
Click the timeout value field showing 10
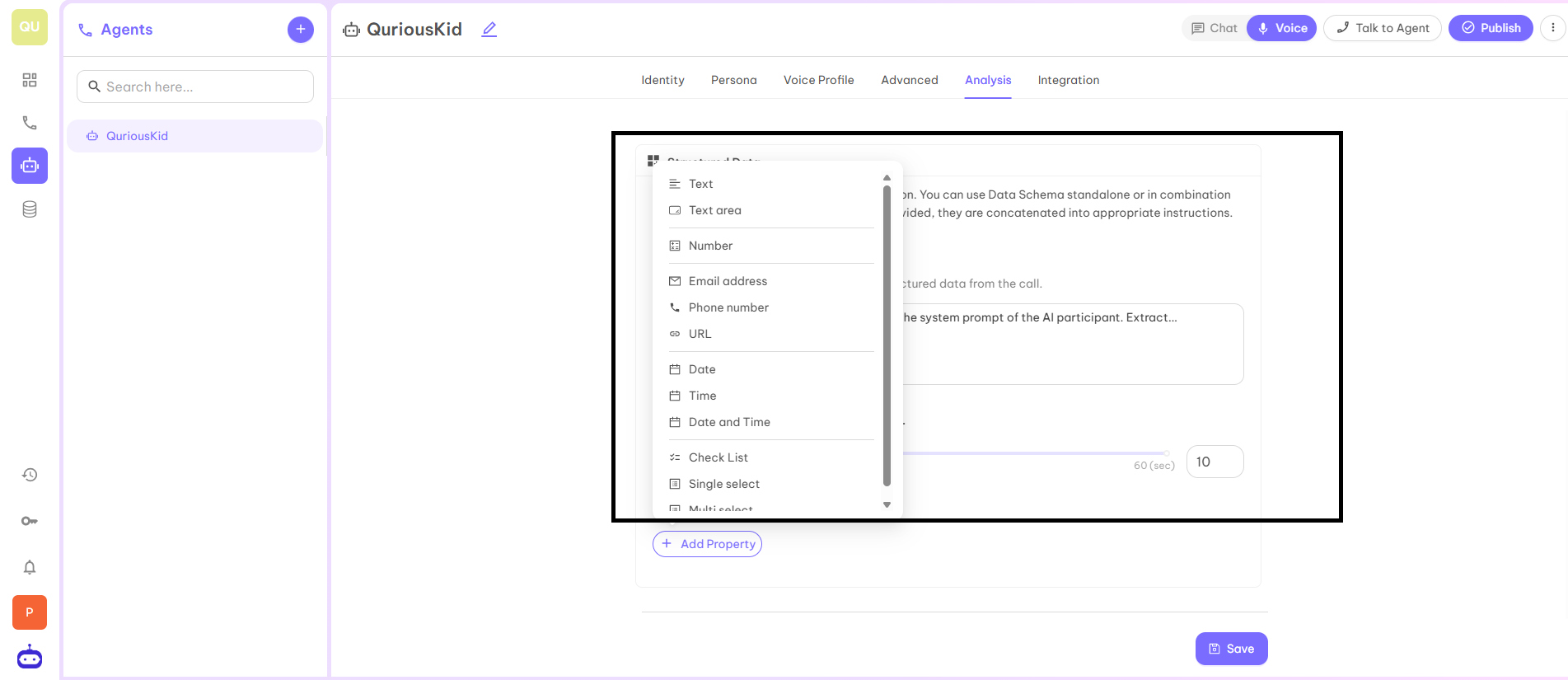click(x=1215, y=462)
